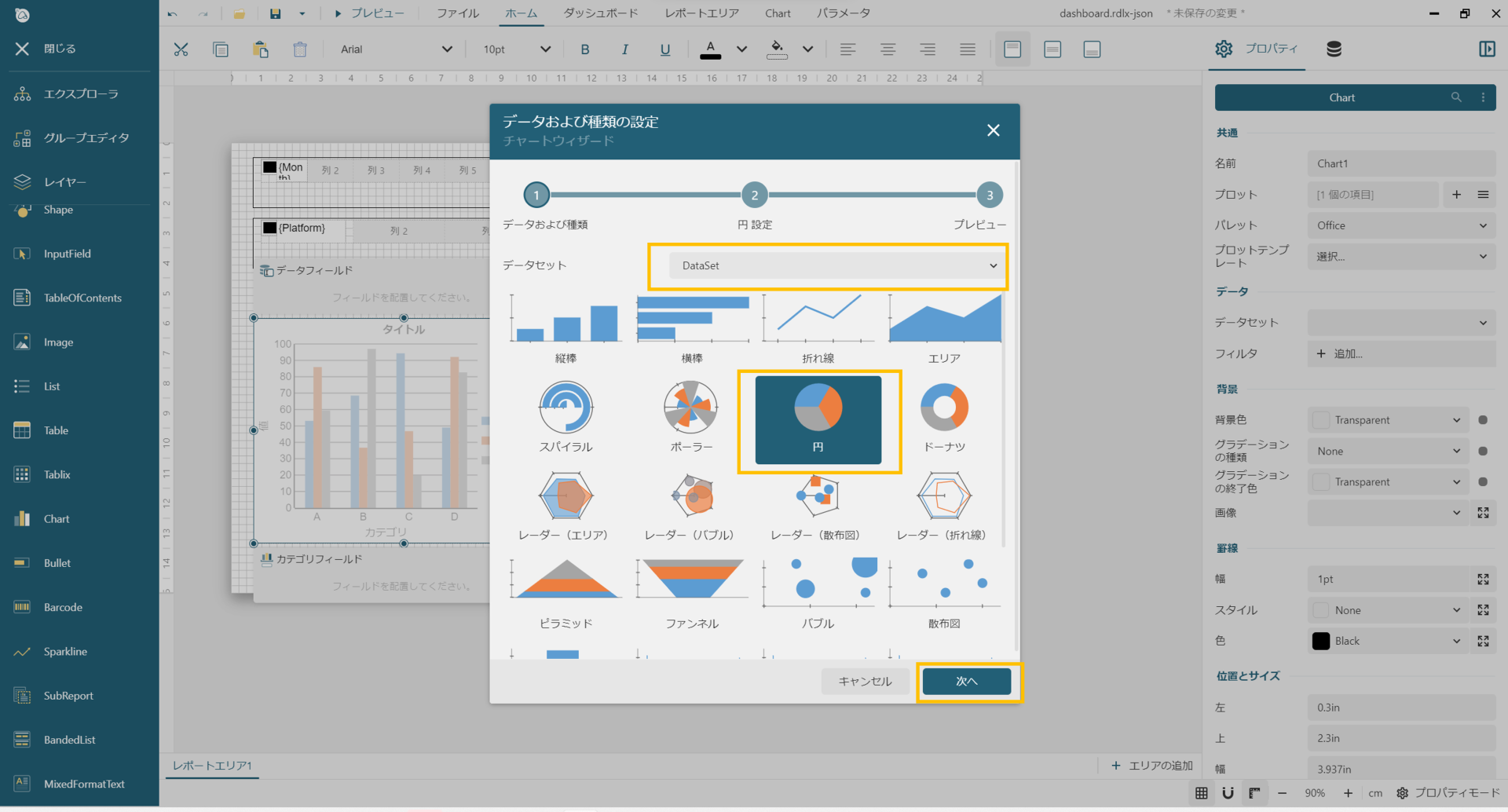Select the ドーナツ doughnut chart type
The image size is (1508, 812).
tap(944, 419)
